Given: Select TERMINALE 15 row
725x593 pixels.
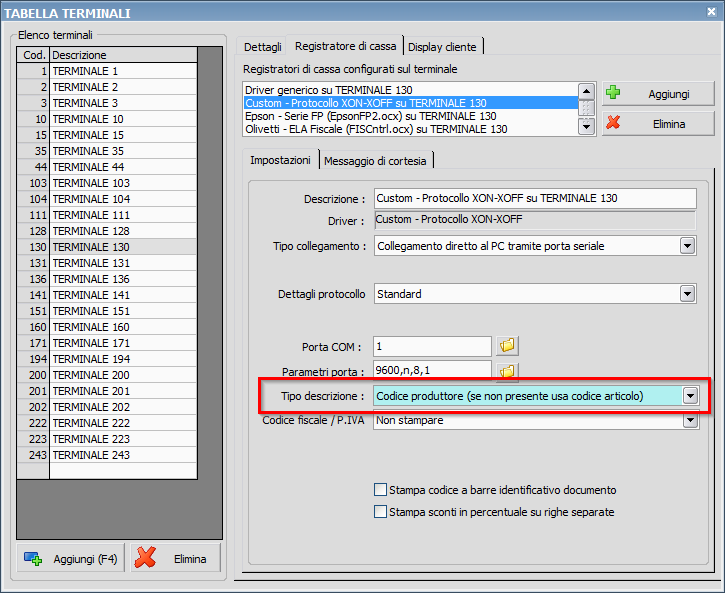Looking at the screenshot, I should (x=107, y=135).
